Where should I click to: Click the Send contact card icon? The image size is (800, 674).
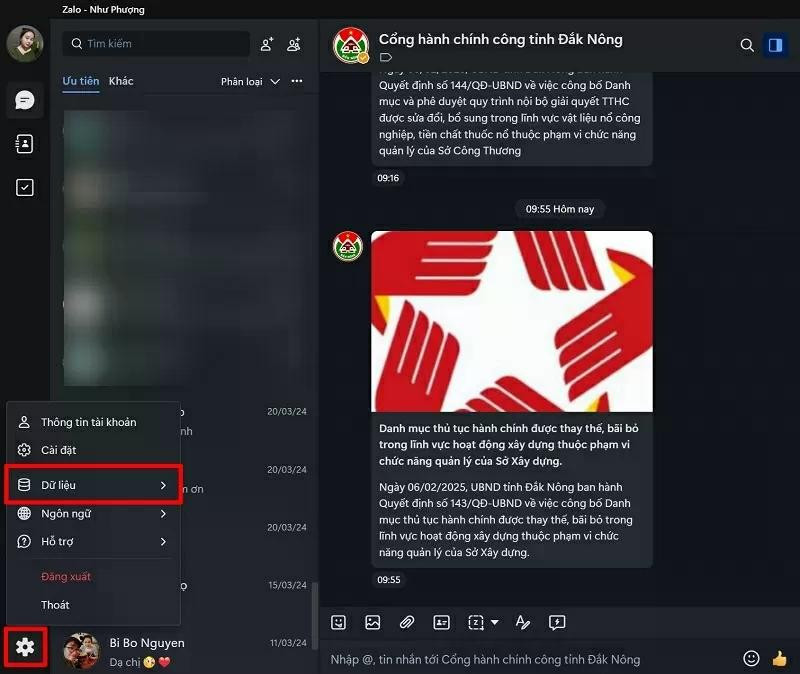pos(441,622)
